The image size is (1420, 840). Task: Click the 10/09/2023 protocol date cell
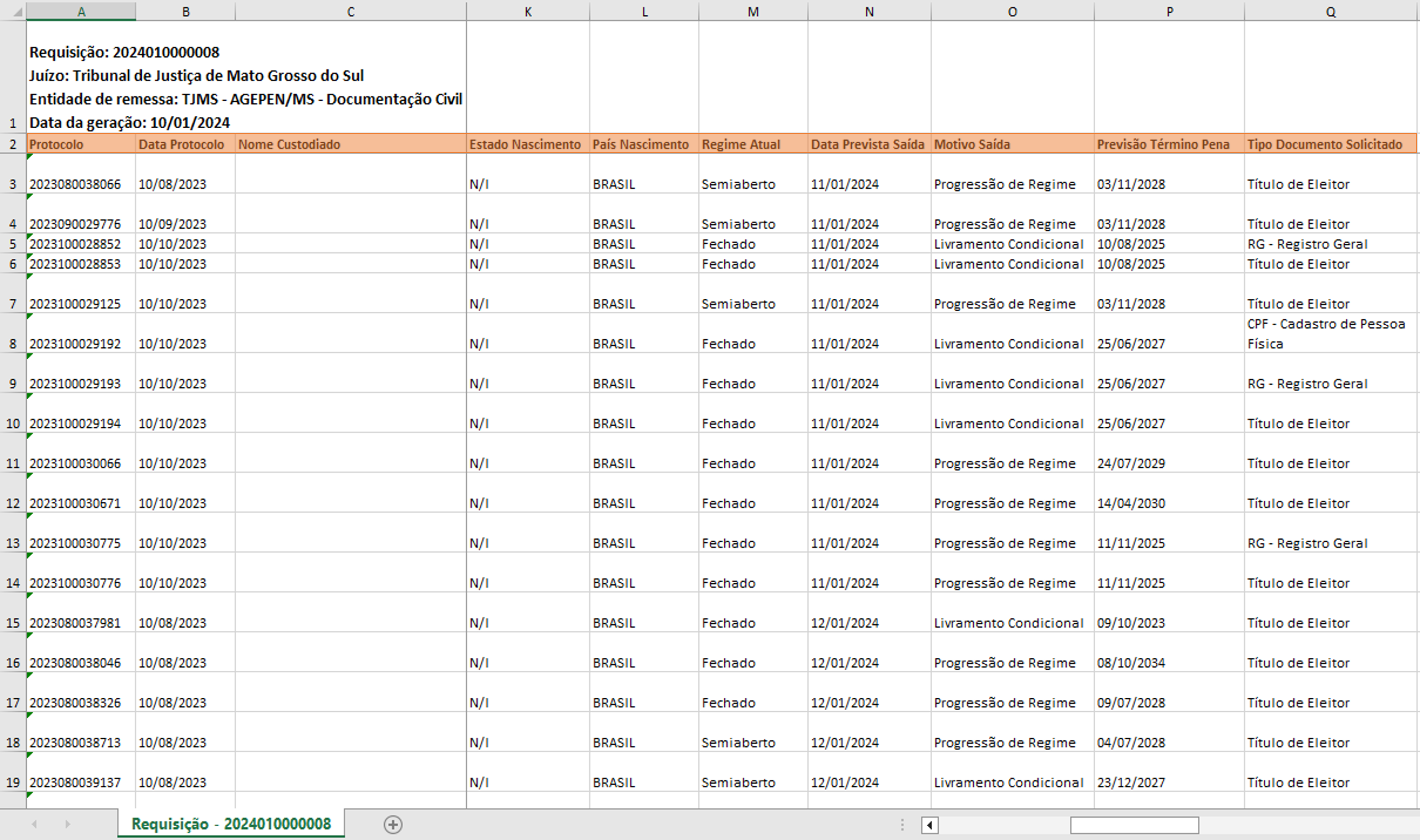(185, 213)
